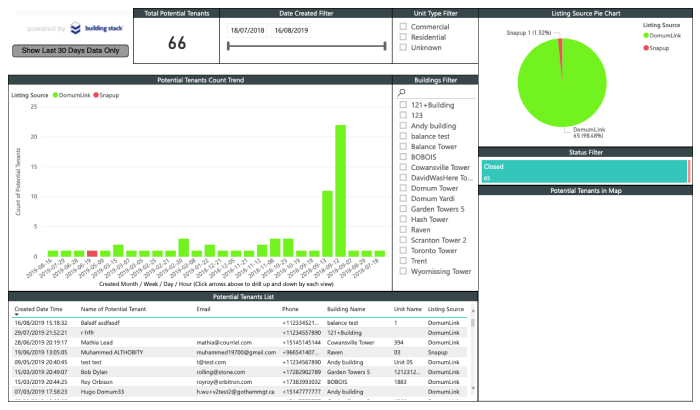Tick the 123 building checkbox
The width and height of the screenshot is (700, 410).
(403, 115)
